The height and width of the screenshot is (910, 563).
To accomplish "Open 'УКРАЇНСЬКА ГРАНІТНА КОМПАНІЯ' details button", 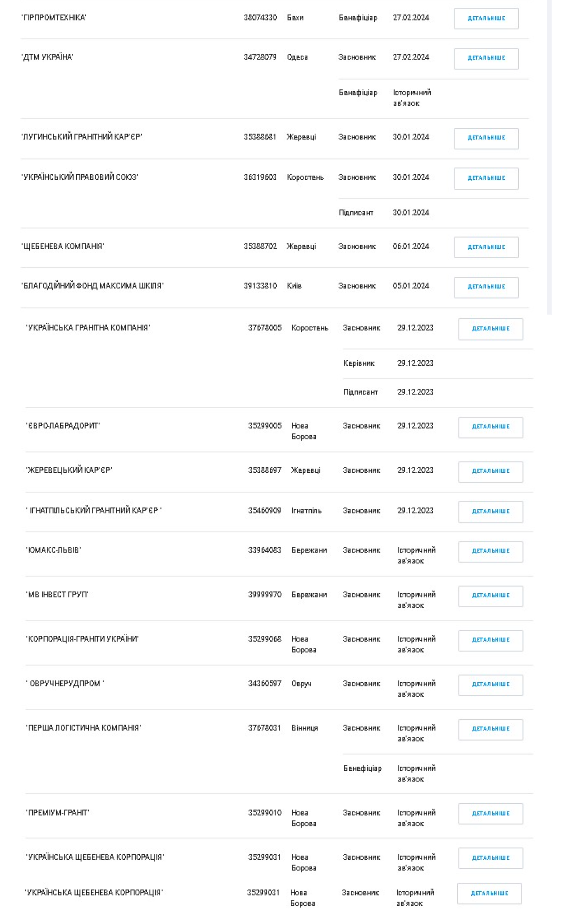I will pos(490,328).
